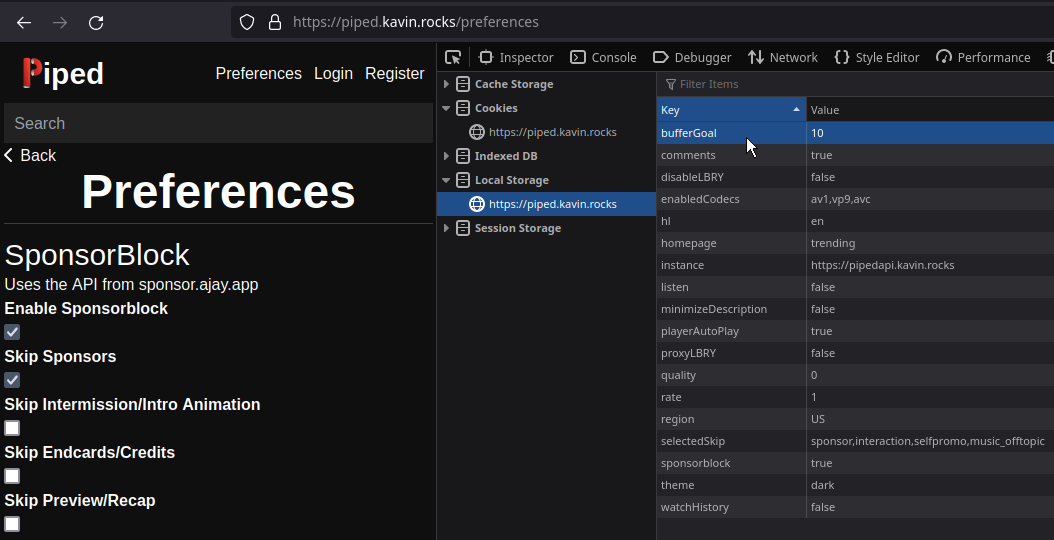1054x540 pixels.
Task: Click the av1,vp9,avc value cell
Action: 930,199
